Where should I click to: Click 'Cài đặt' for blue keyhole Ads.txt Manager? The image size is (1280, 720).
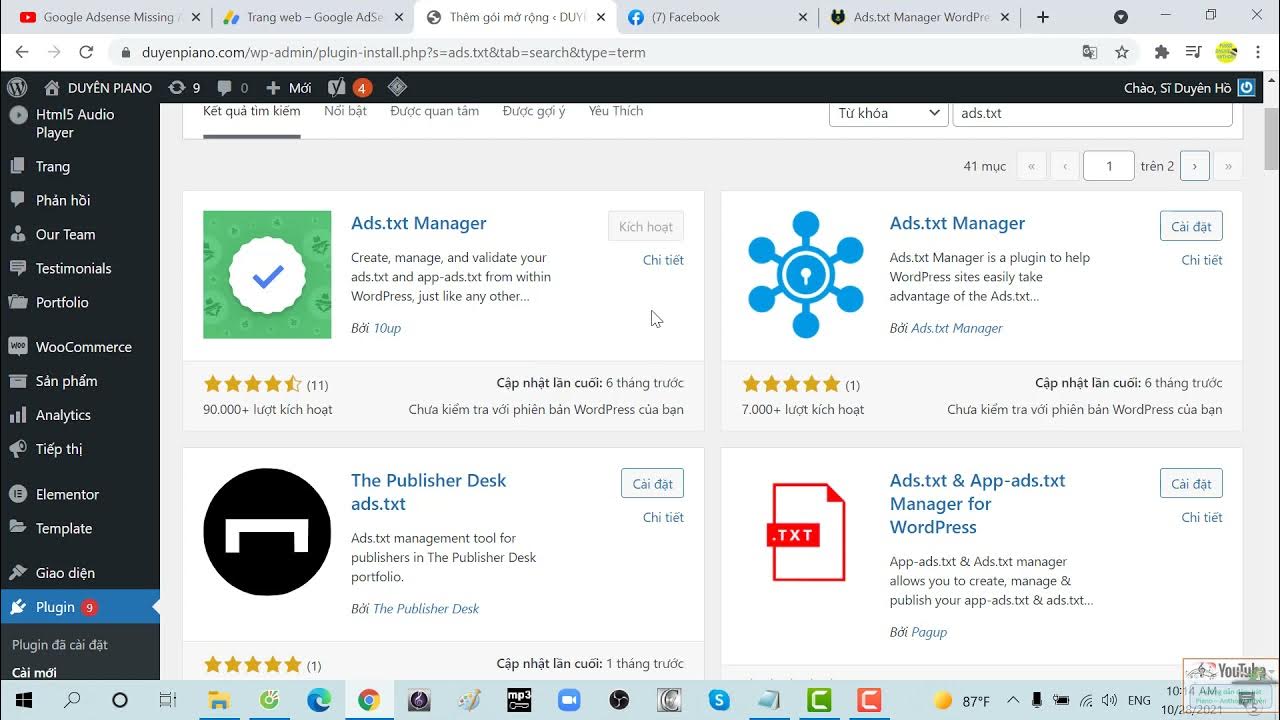point(1191,226)
